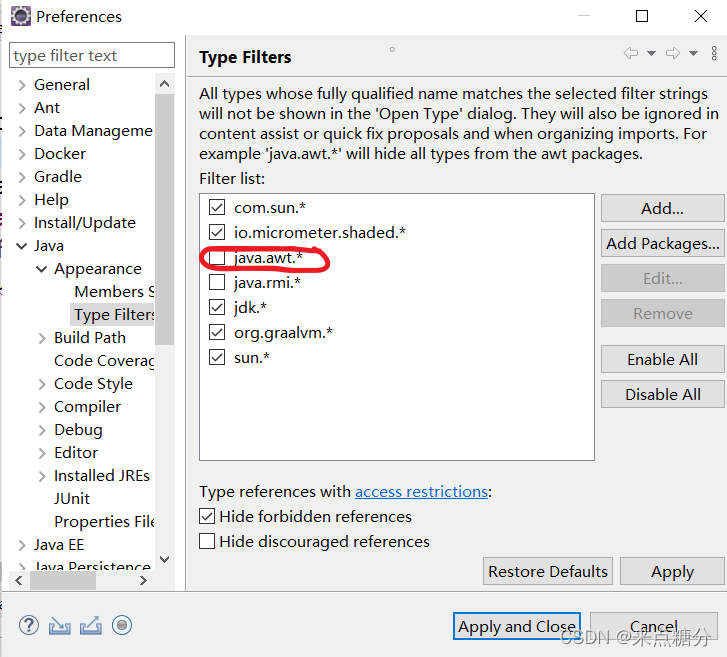The width and height of the screenshot is (727, 657).
Task: Select the Code Coverage tree item
Action: pos(104,361)
